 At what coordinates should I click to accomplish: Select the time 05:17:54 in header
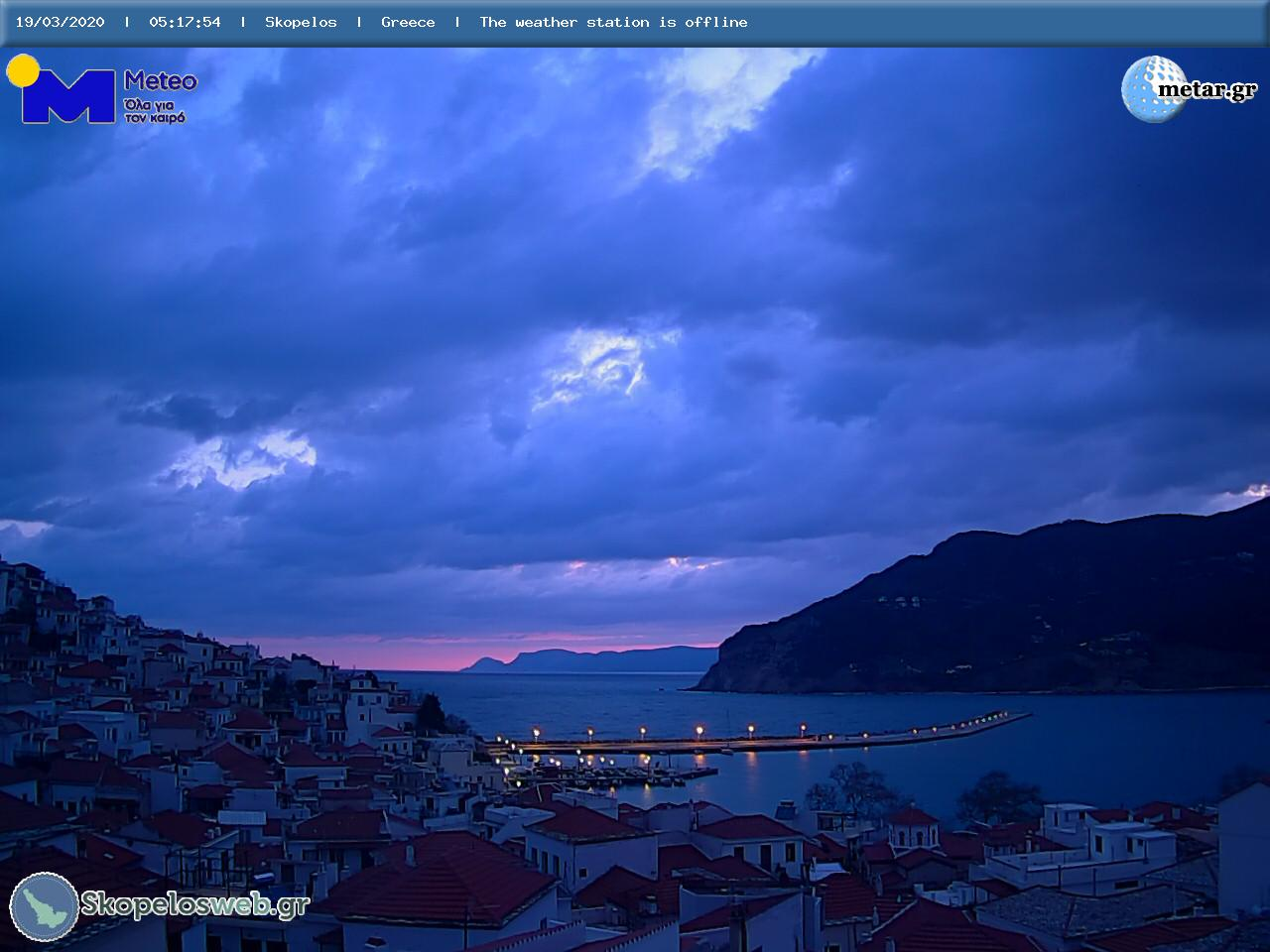click(185, 22)
